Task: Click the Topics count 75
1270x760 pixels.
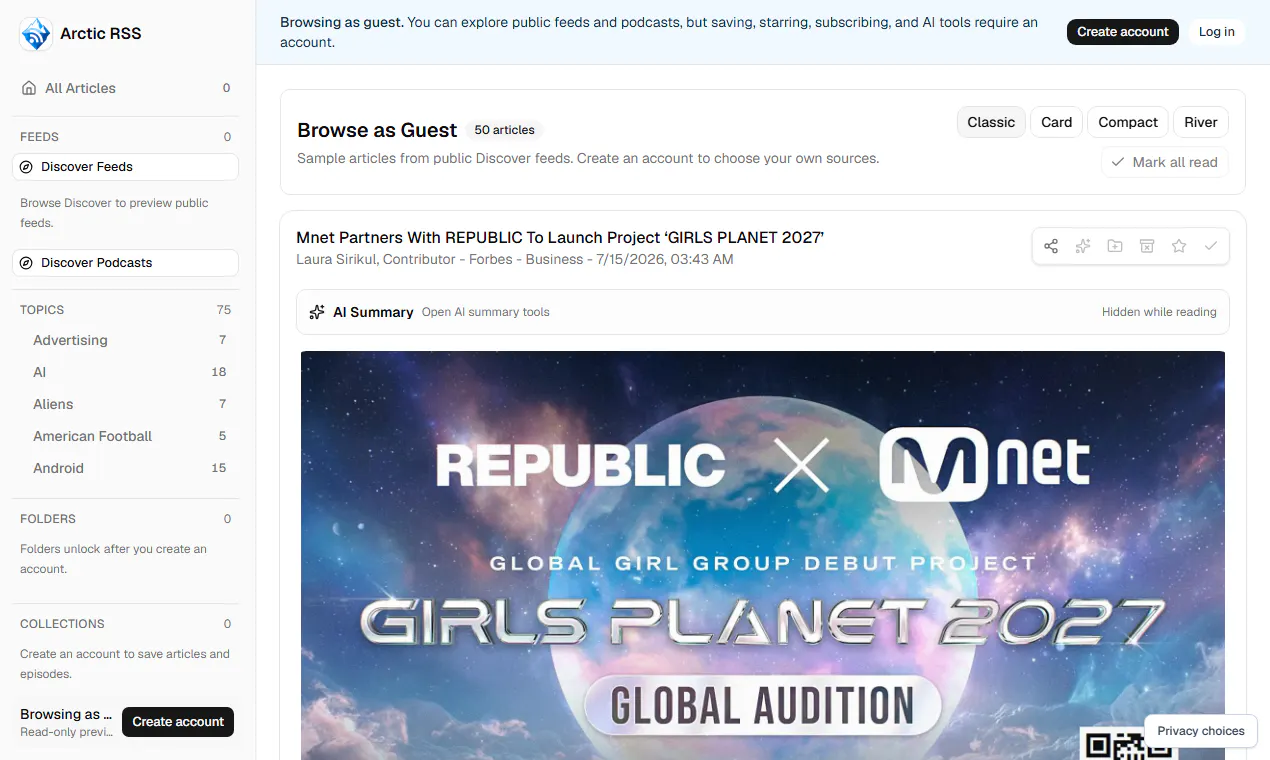Action: click(x=224, y=310)
